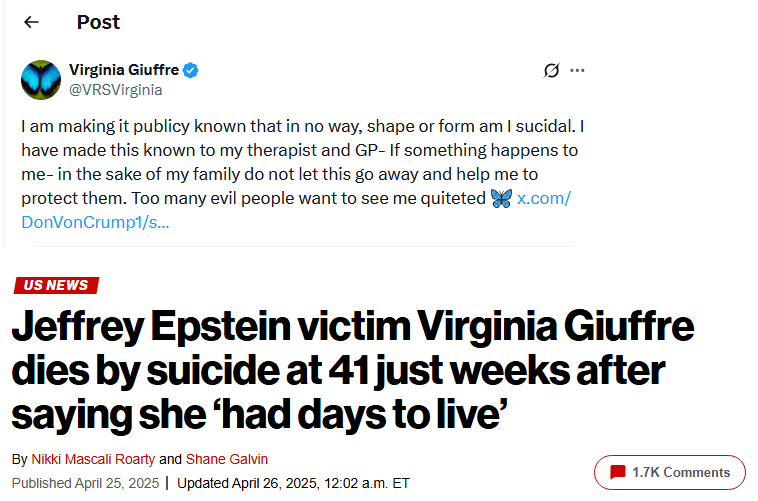Click the Post header title
Screen dimensions: 758x501
pos(98,22)
